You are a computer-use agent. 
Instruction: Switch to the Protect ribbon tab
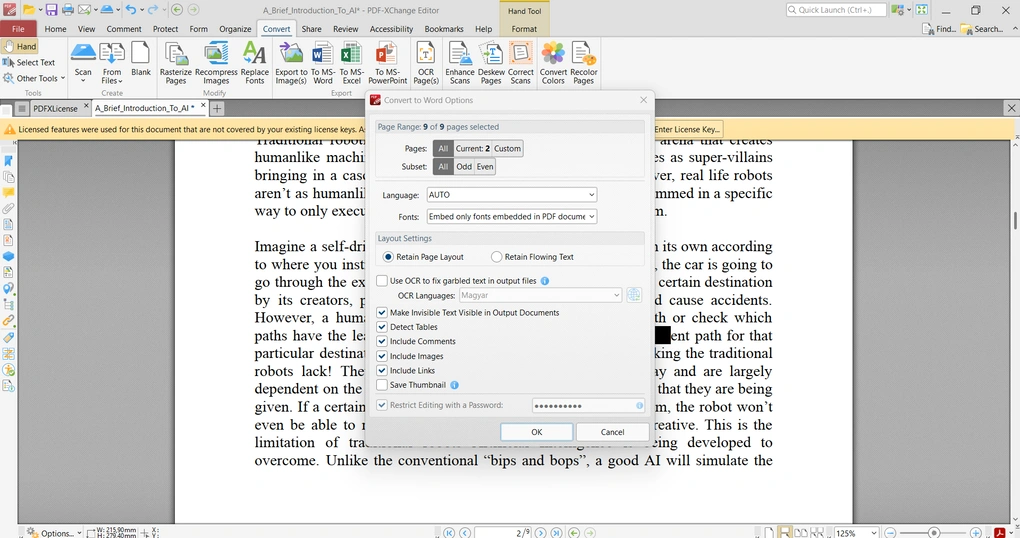(x=165, y=29)
